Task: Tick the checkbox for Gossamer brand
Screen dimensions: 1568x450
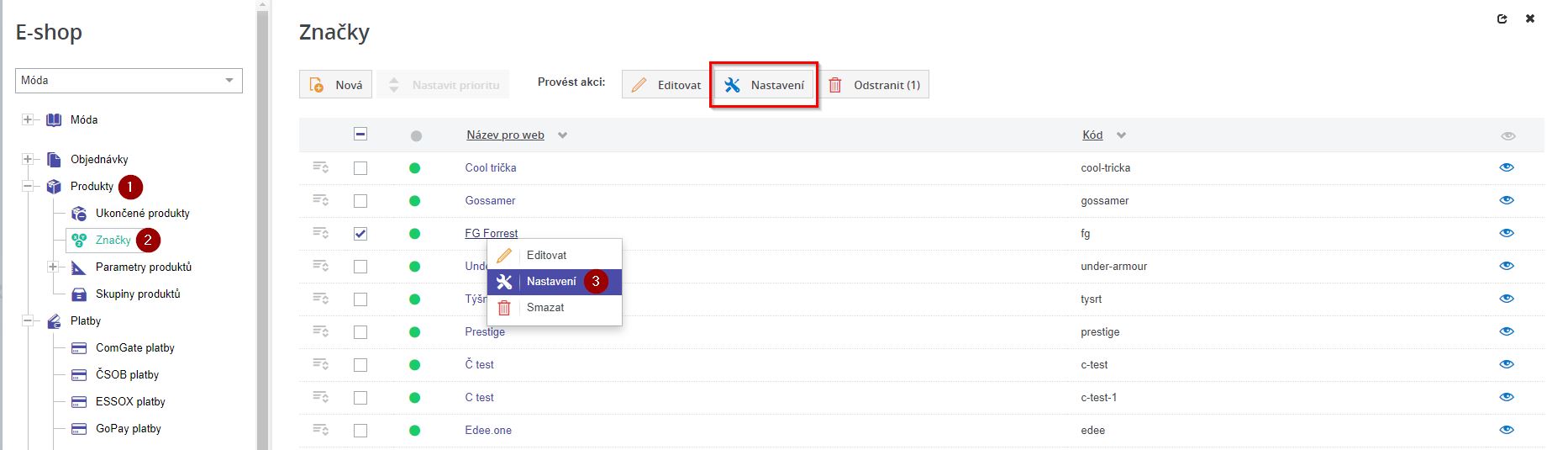Action: (x=360, y=201)
